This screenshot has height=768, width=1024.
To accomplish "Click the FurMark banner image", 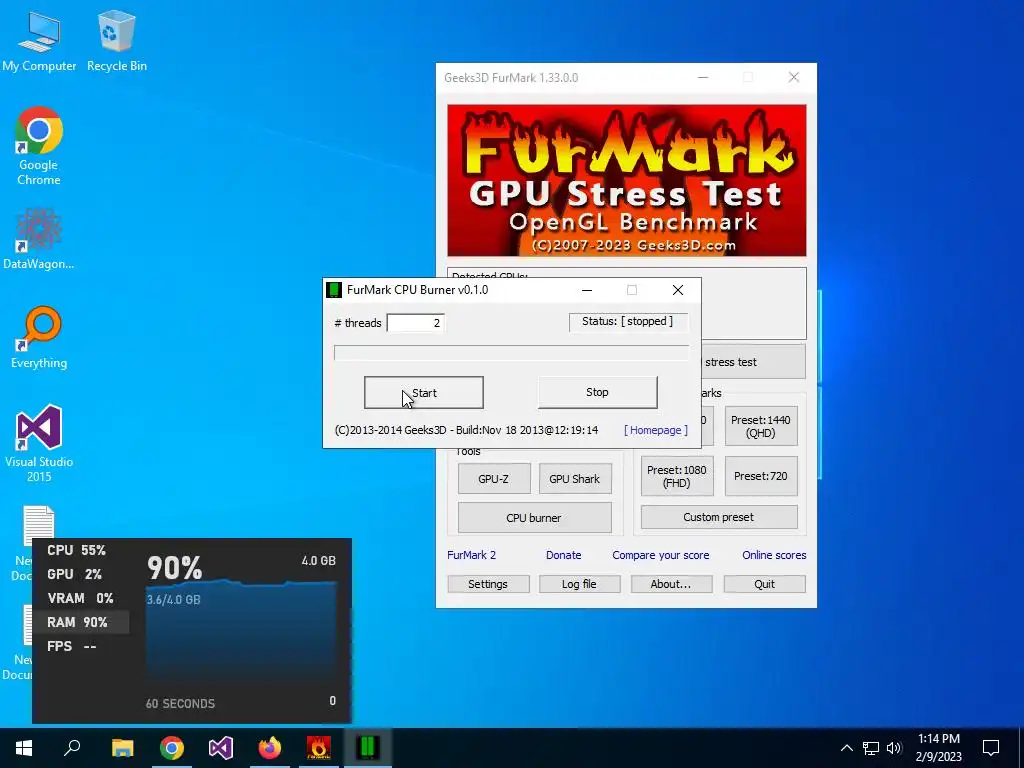I will tap(627, 181).
